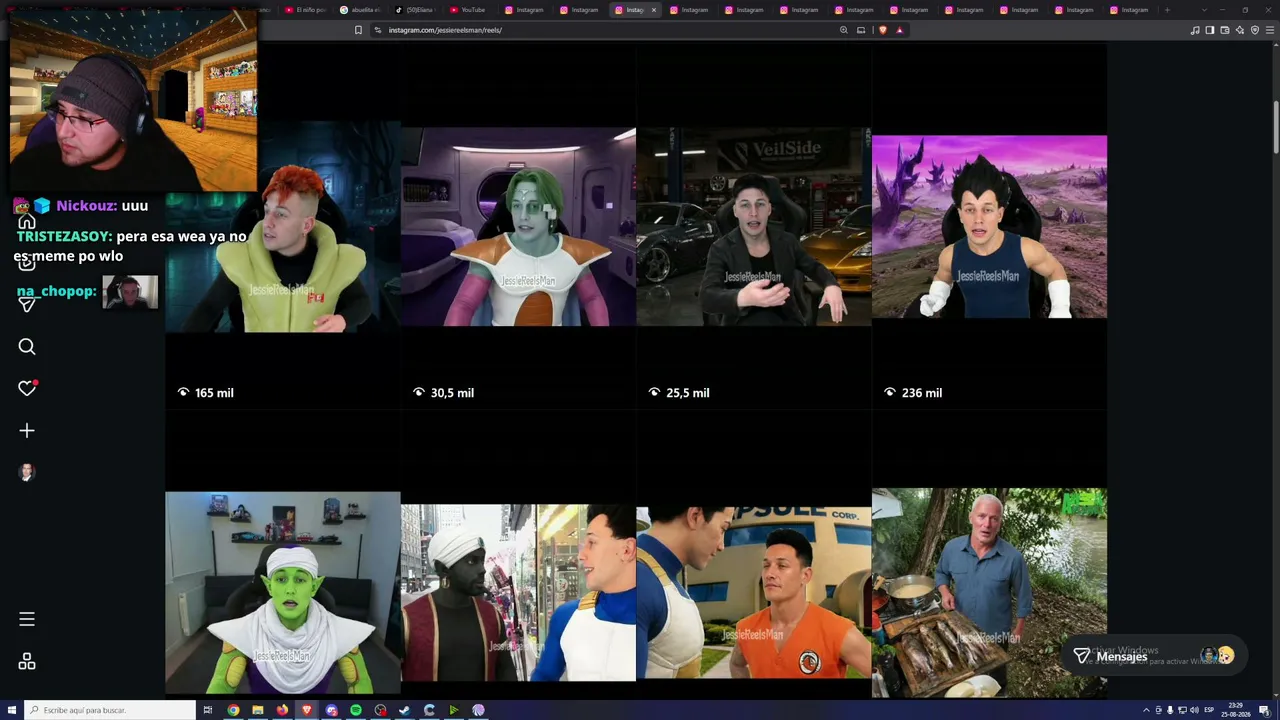Toggle the browser sidebar panel

[x=1210, y=30]
